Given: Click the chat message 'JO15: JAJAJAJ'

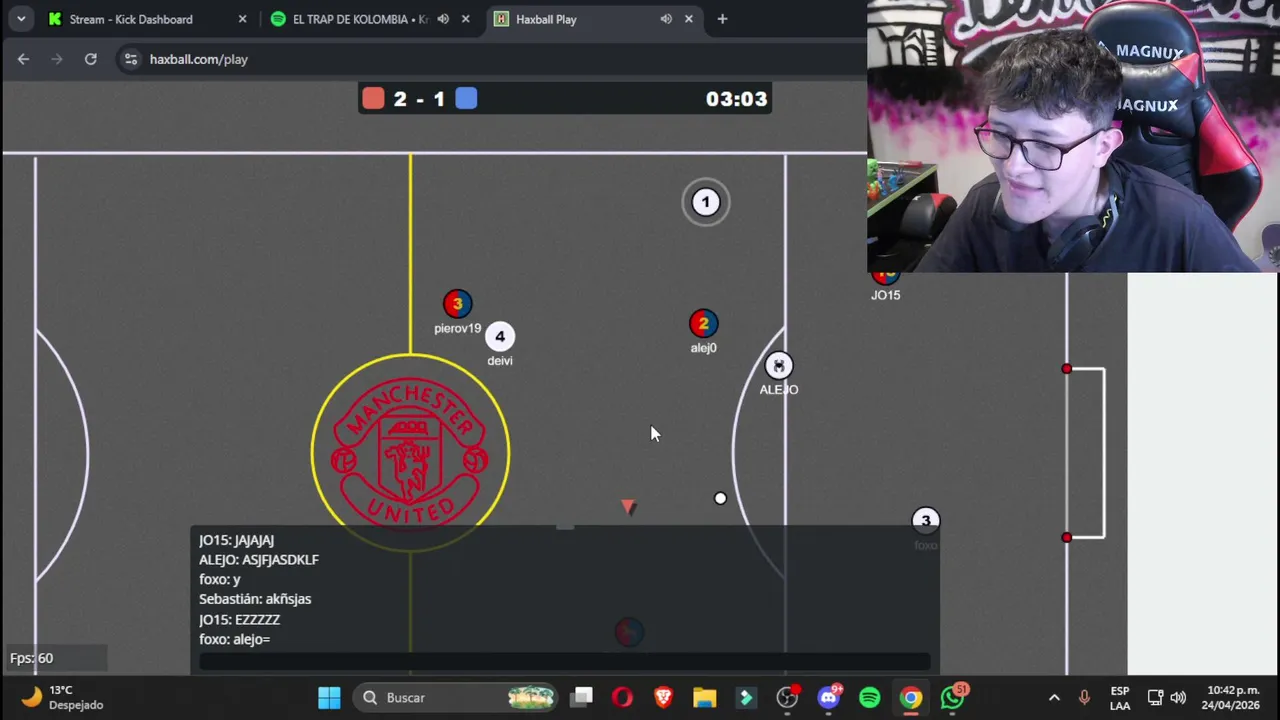Looking at the screenshot, I should click(x=236, y=540).
